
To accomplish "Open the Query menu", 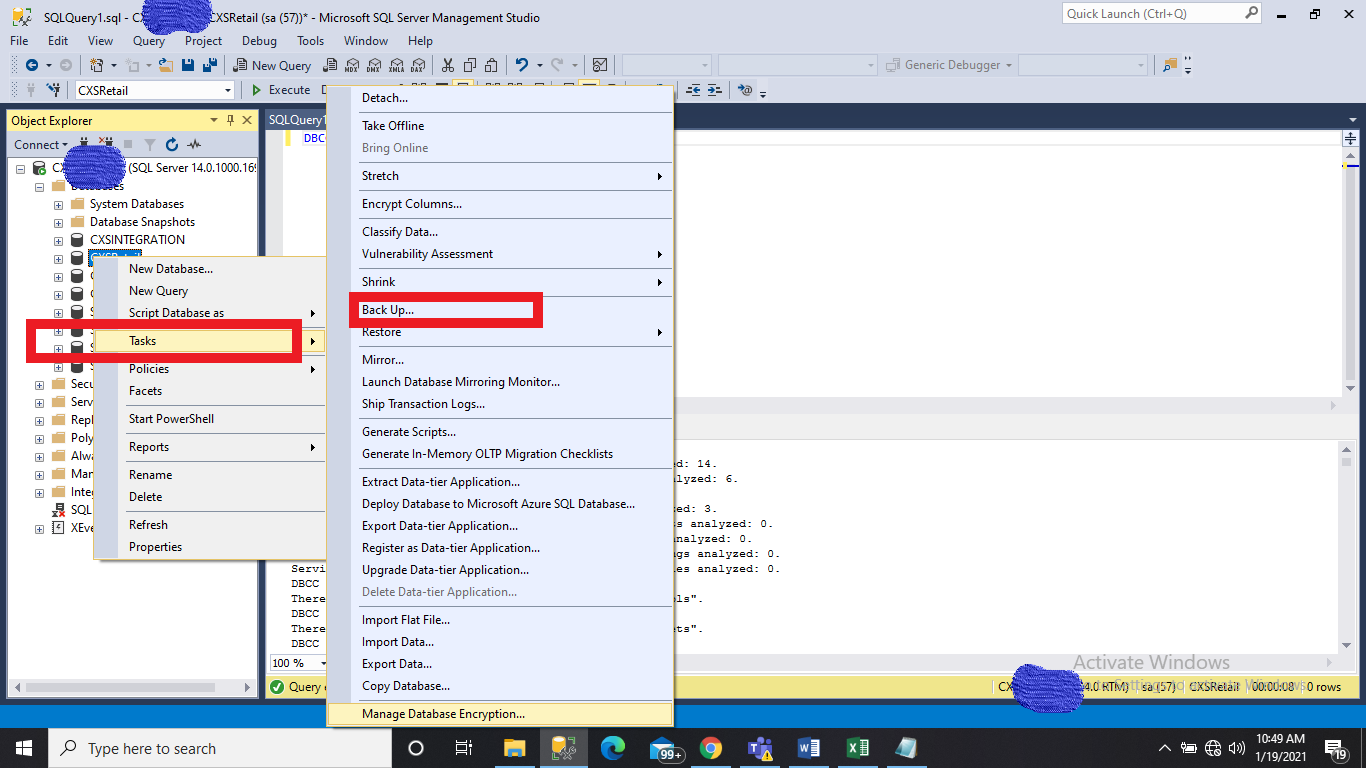I will (149, 41).
